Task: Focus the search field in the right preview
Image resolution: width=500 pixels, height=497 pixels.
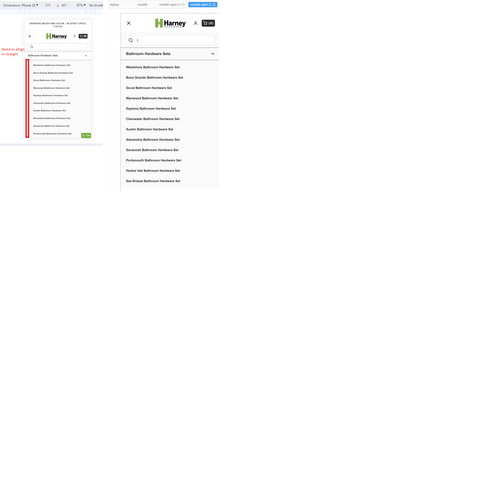Action: [170, 40]
